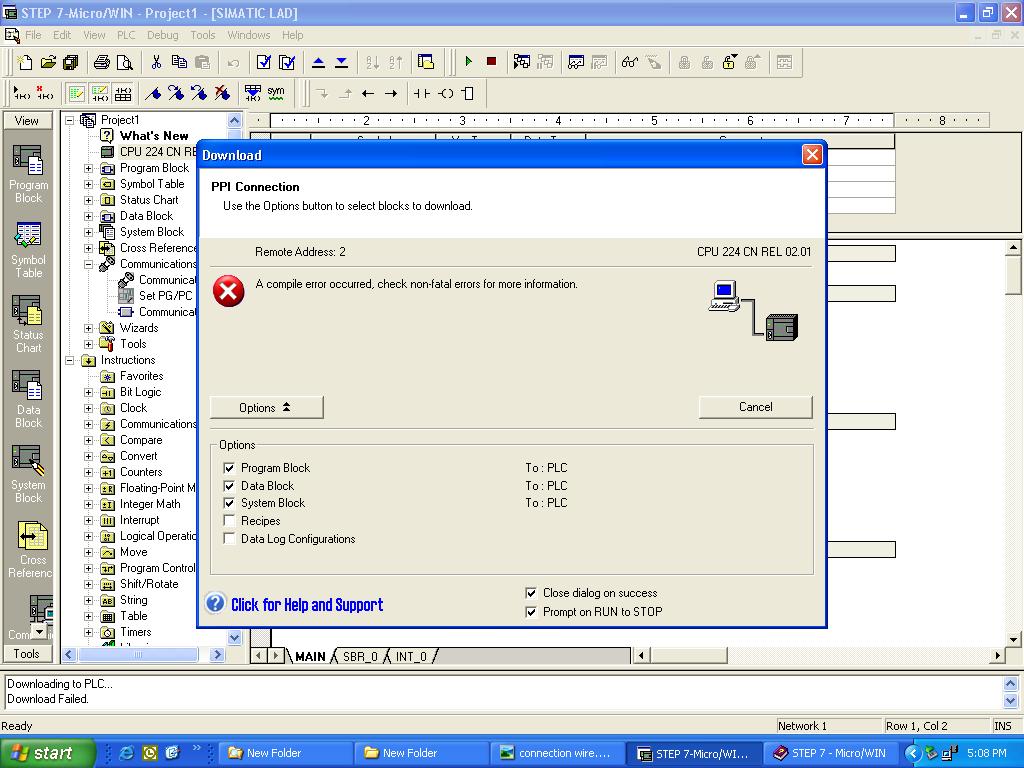
Task: Expand the Timers tree node
Action: 89,632
